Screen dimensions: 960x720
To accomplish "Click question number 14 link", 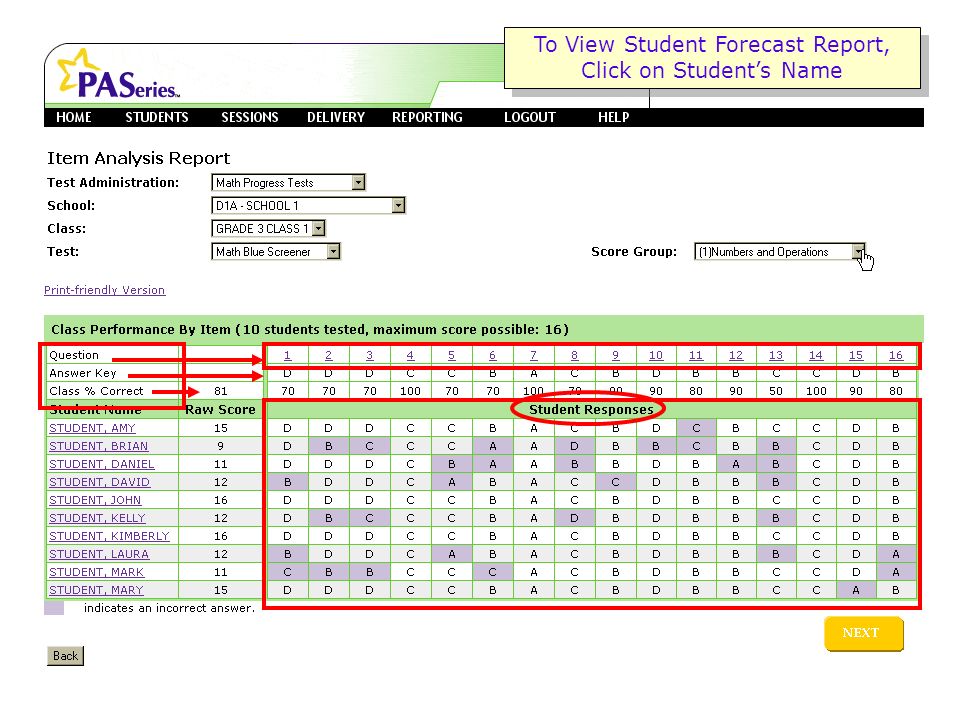I will [816, 355].
